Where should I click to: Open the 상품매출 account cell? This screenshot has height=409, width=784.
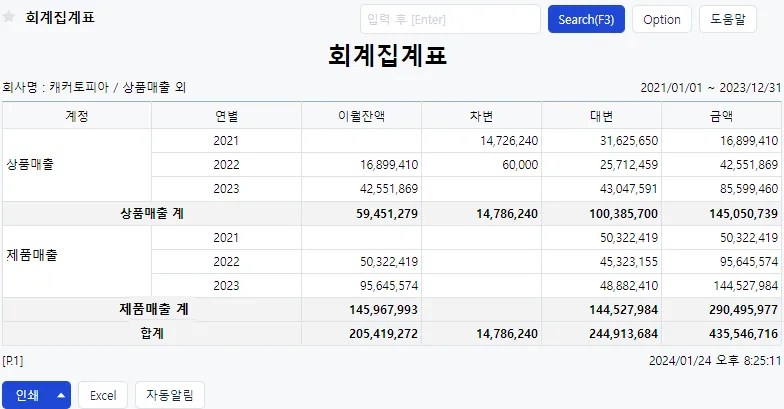pyautogui.click(x=77, y=164)
